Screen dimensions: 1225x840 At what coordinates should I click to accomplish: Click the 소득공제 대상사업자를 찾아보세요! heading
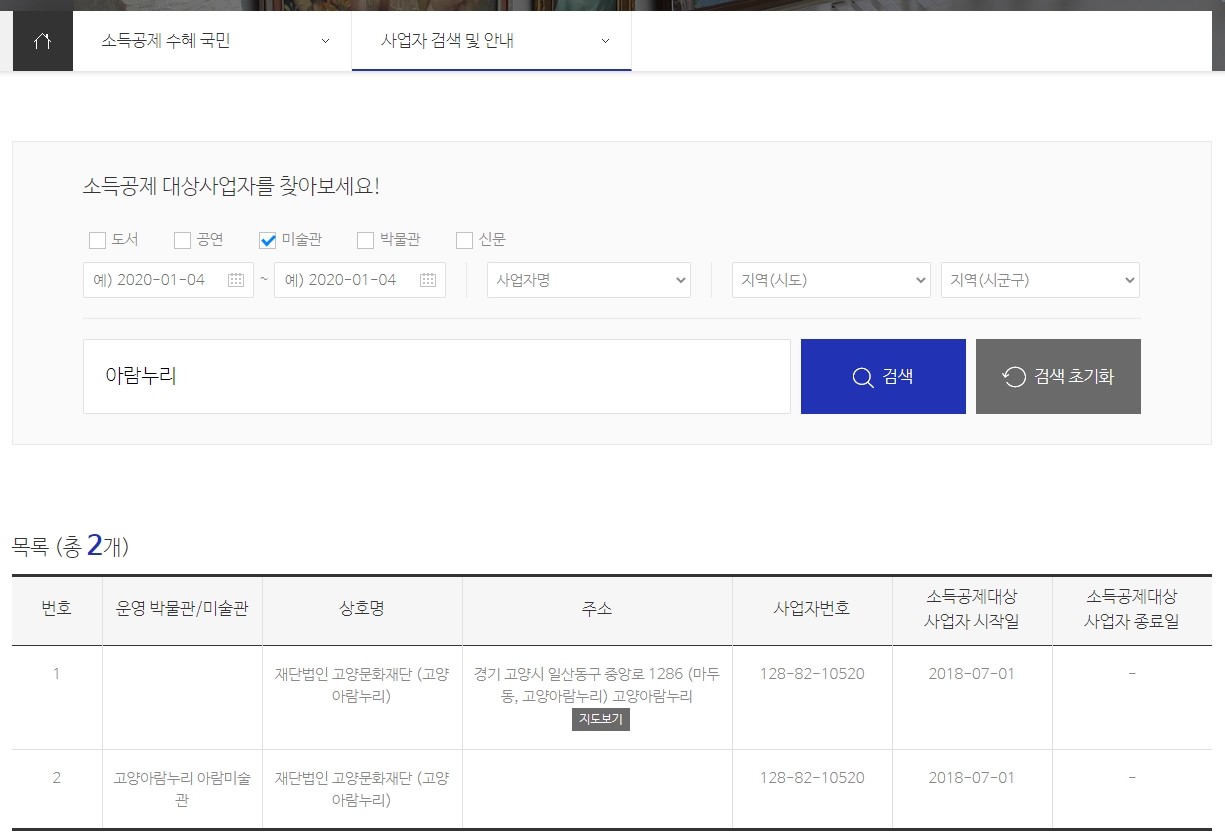(231, 186)
